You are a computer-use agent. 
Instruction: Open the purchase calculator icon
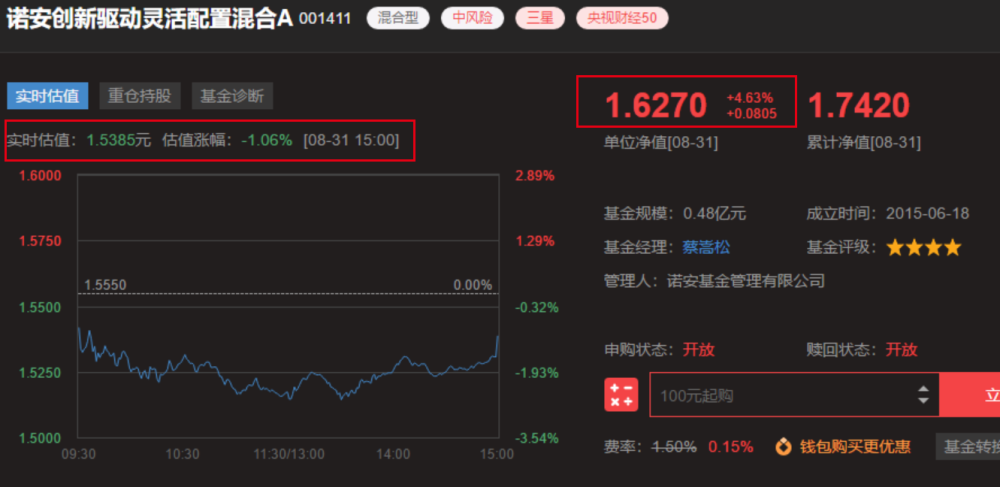point(621,395)
